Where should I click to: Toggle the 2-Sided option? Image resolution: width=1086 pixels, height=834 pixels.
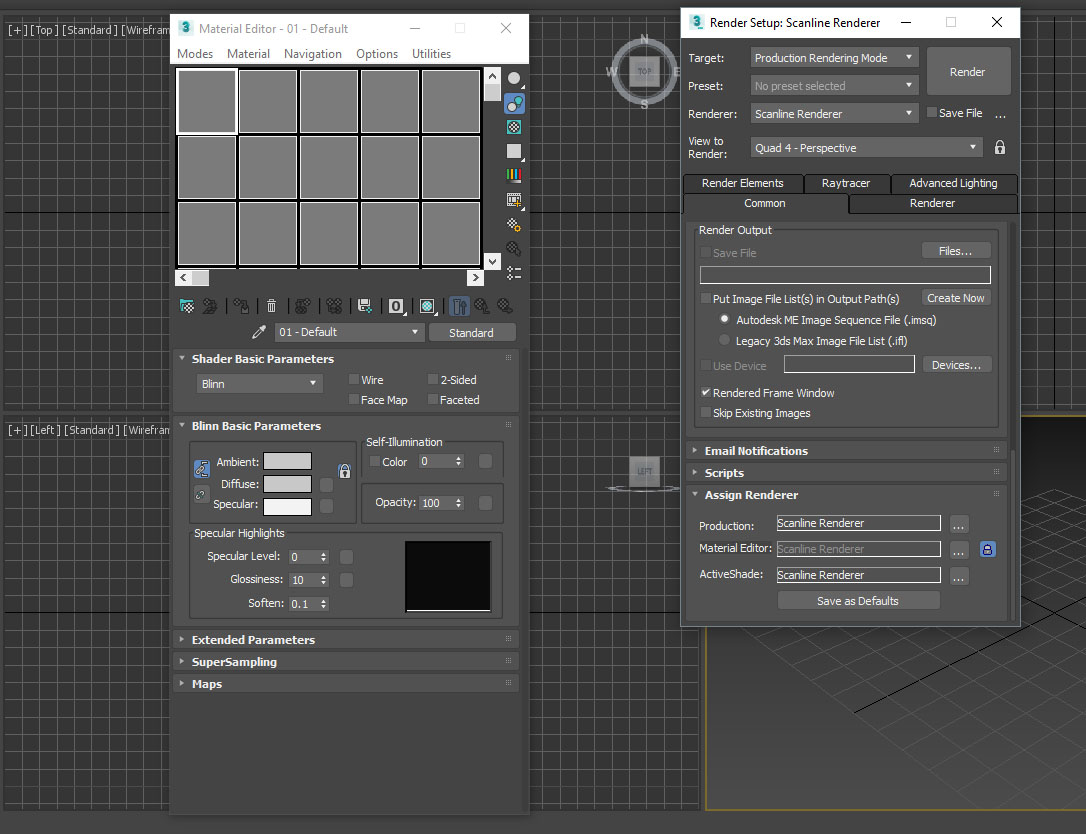[x=431, y=380]
